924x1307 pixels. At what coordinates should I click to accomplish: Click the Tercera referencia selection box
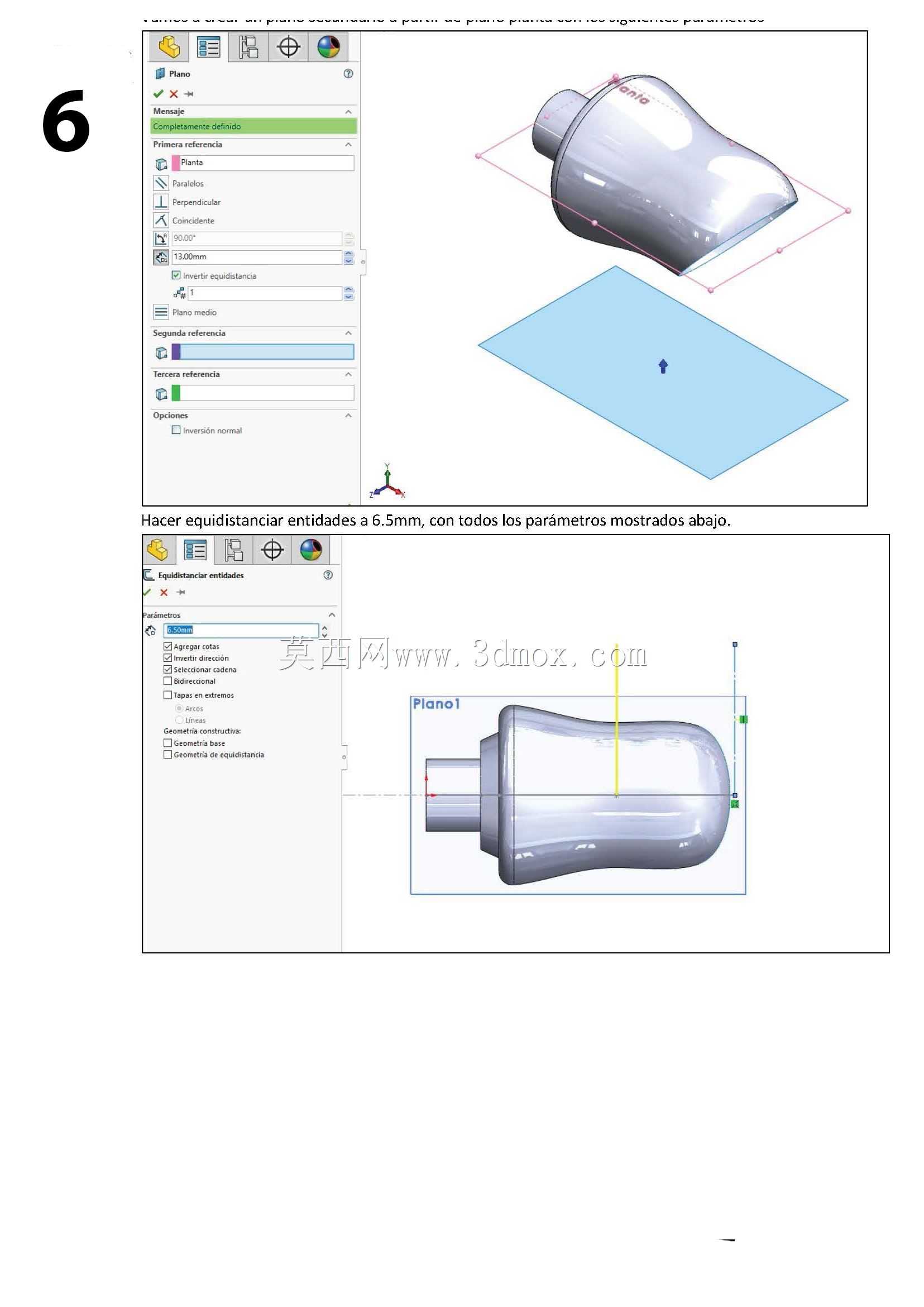point(262,393)
